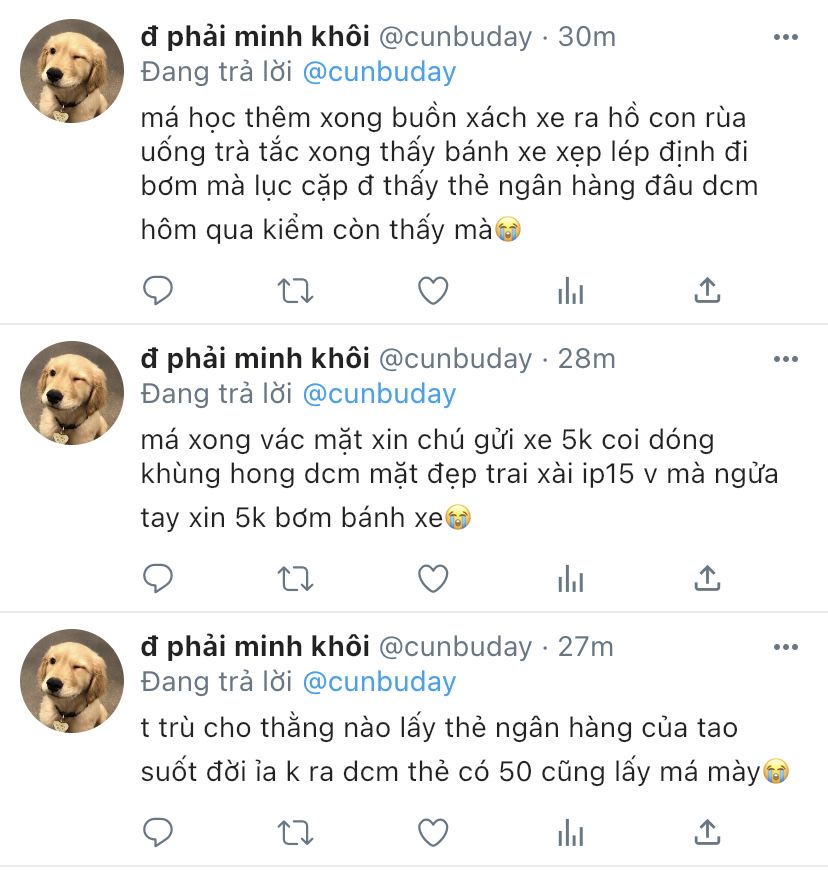Share the tweet posted 28m ago
Viewport: 828px width, 870px height.
click(707, 578)
